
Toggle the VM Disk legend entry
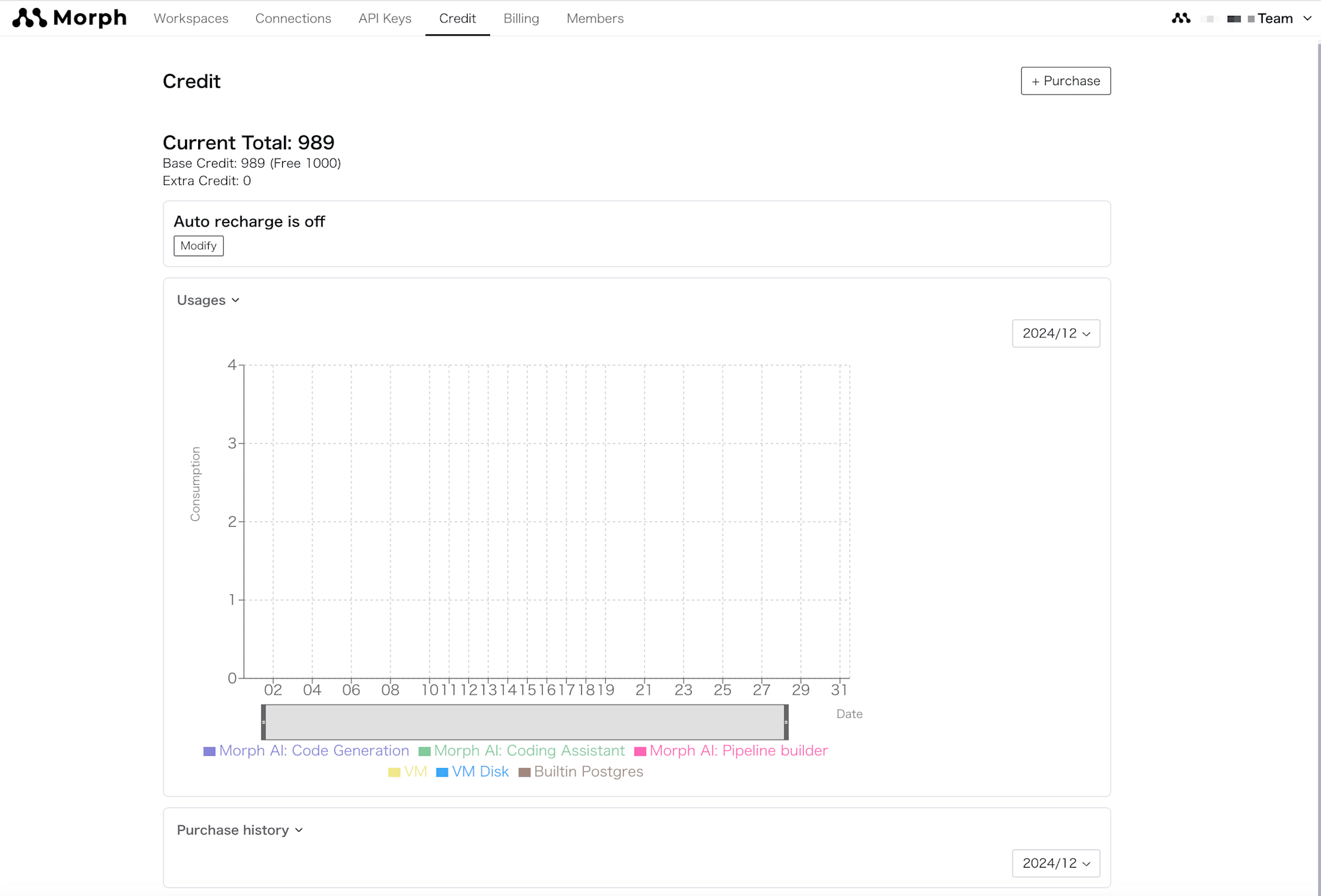click(x=472, y=772)
